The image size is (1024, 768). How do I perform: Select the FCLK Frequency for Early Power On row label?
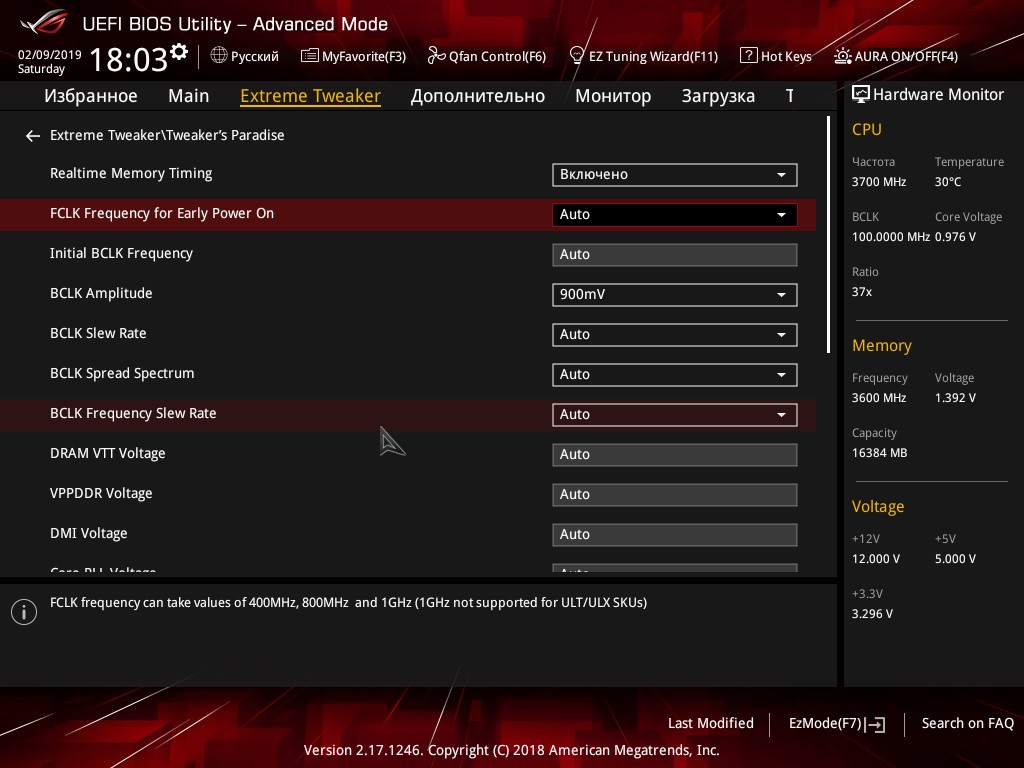click(162, 214)
